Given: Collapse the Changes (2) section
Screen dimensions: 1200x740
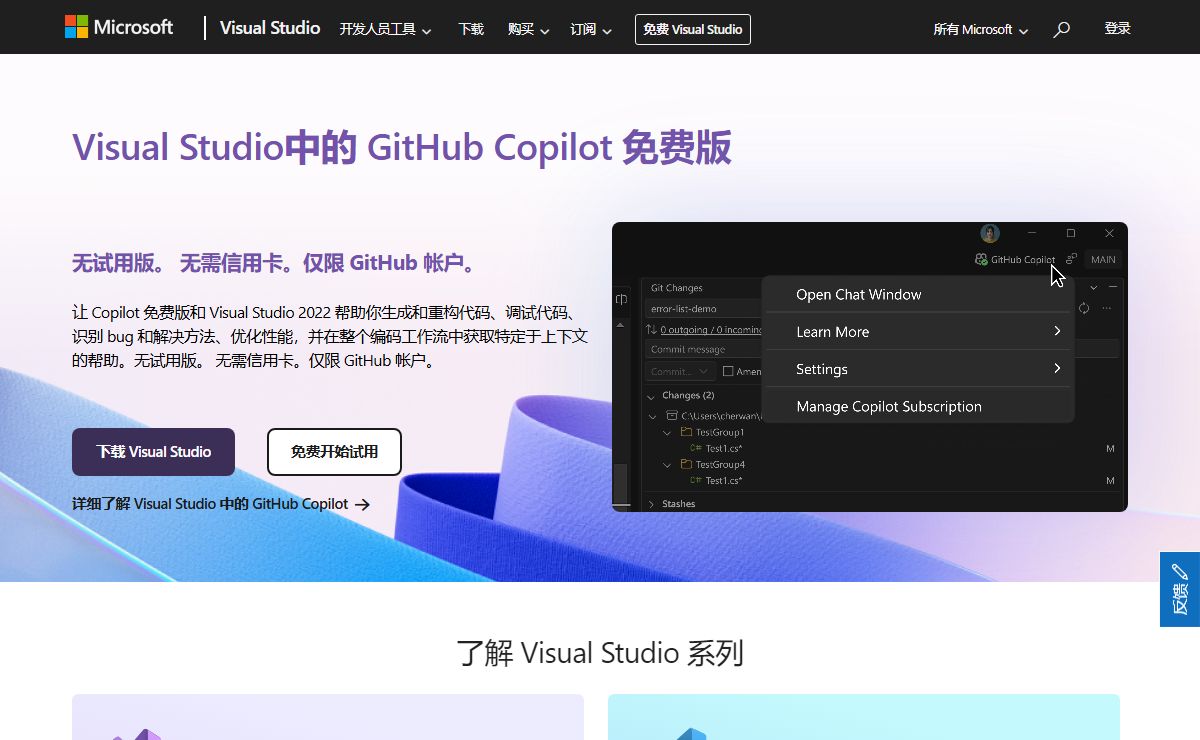Looking at the screenshot, I should click(651, 396).
